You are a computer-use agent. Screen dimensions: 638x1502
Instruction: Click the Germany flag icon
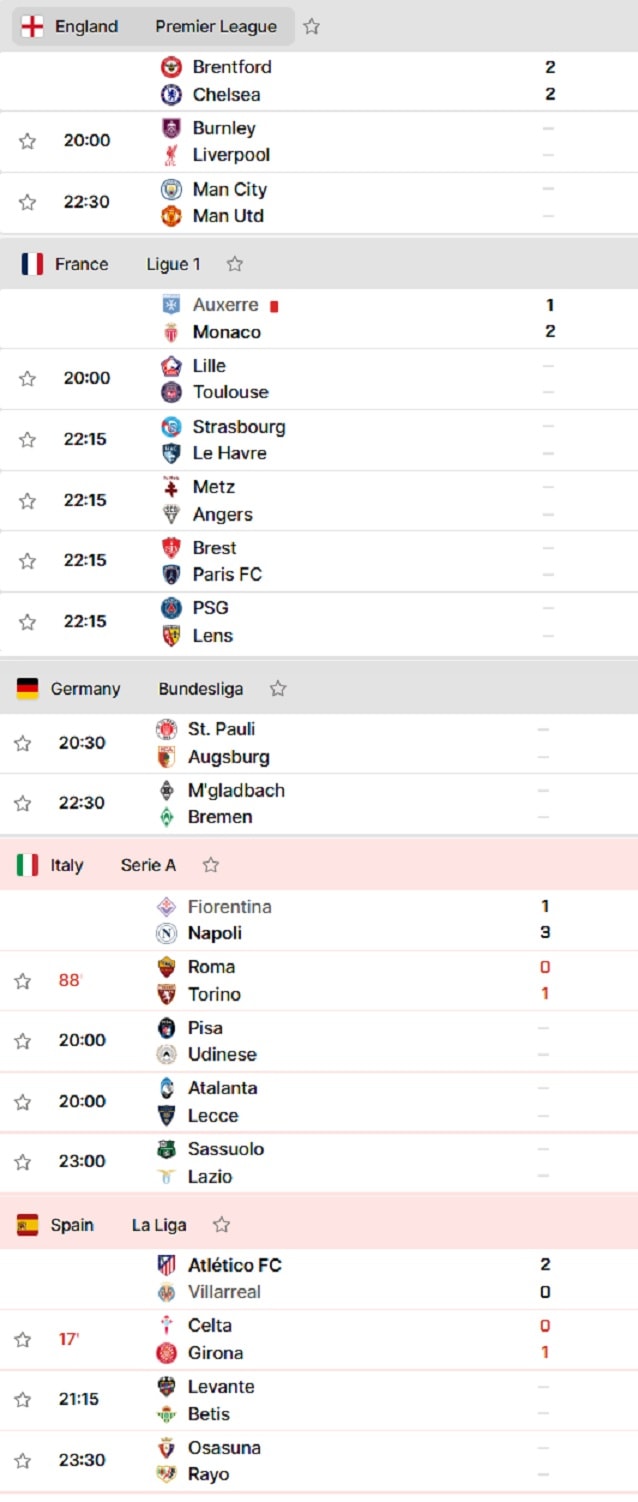click(x=28, y=689)
